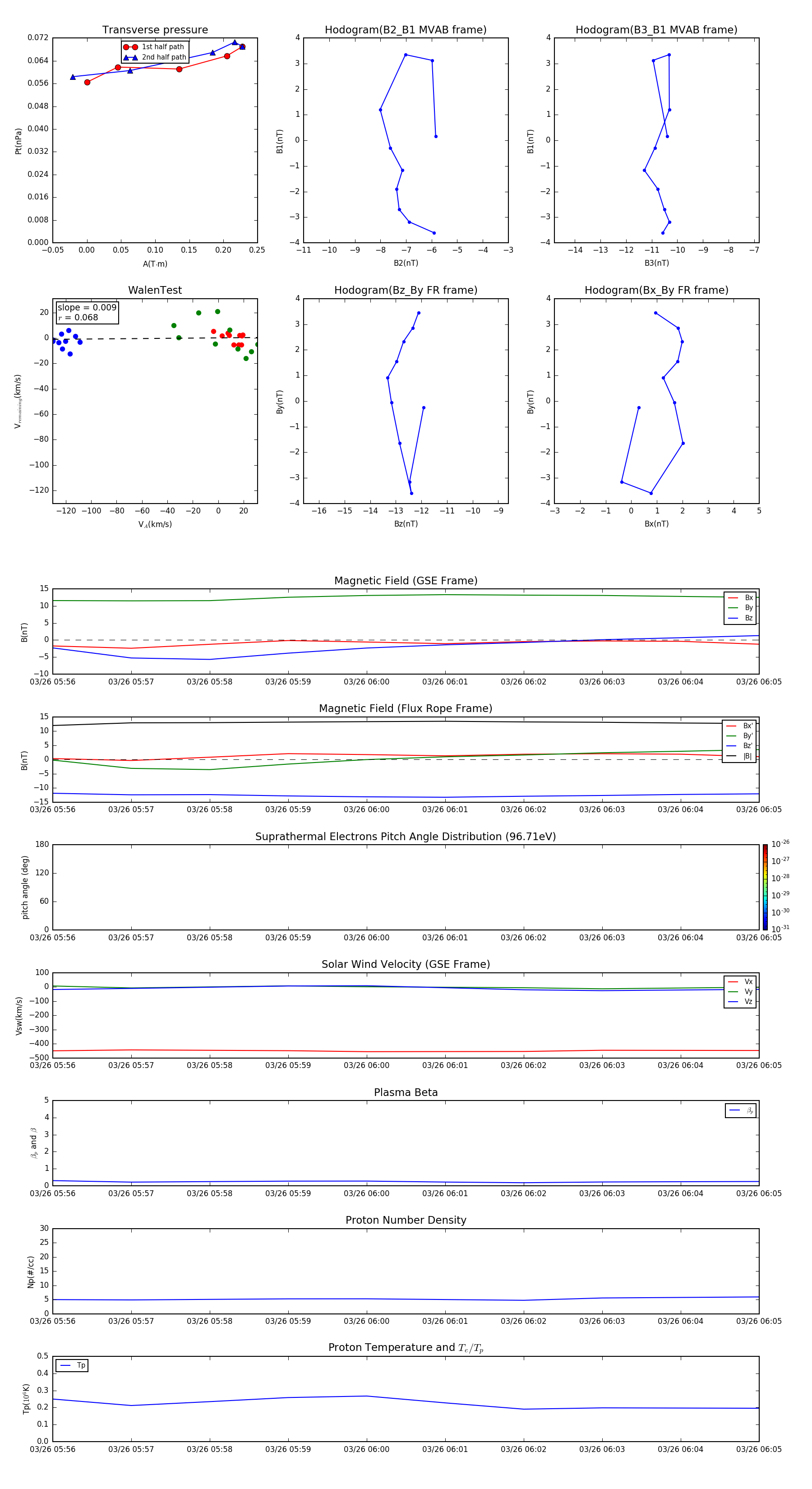812x1489 pixels.
Task: Click the 'Pt(nPa)' y-axis label
Action: tap(18, 141)
